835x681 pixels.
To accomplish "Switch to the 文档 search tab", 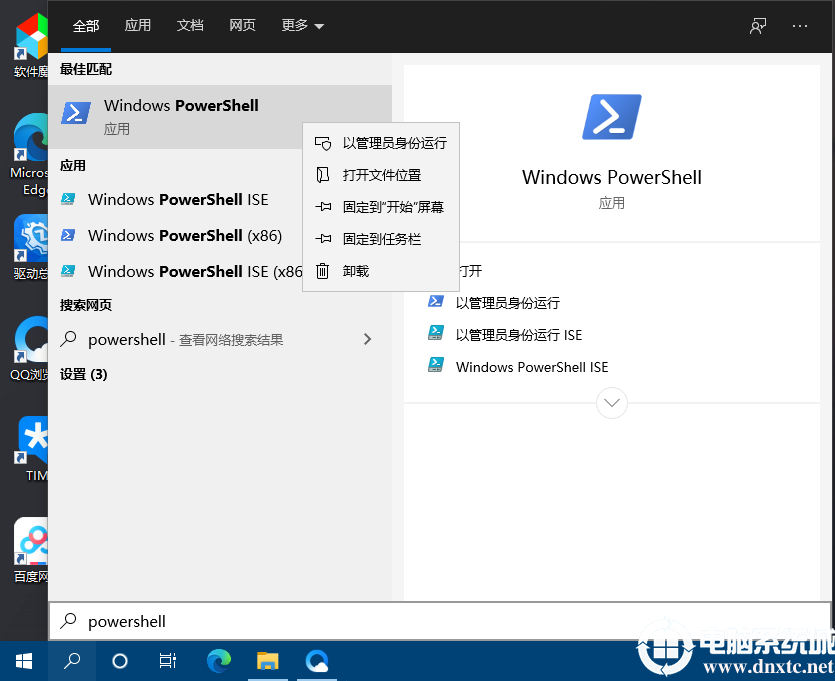I will (x=190, y=26).
